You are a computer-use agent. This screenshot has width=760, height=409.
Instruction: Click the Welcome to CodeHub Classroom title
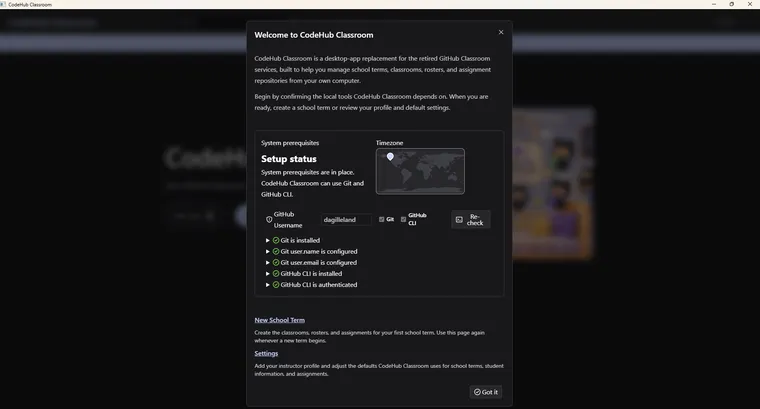click(314, 35)
